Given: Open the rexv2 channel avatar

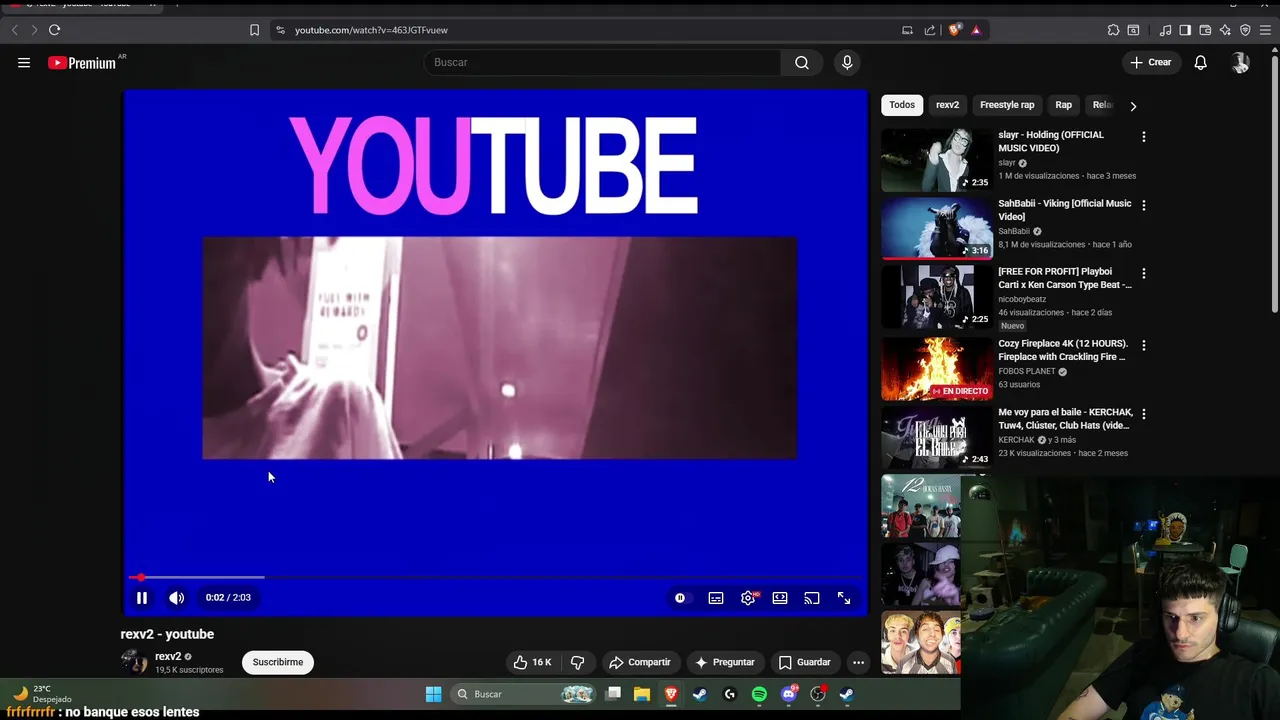Looking at the screenshot, I should [x=133, y=662].
